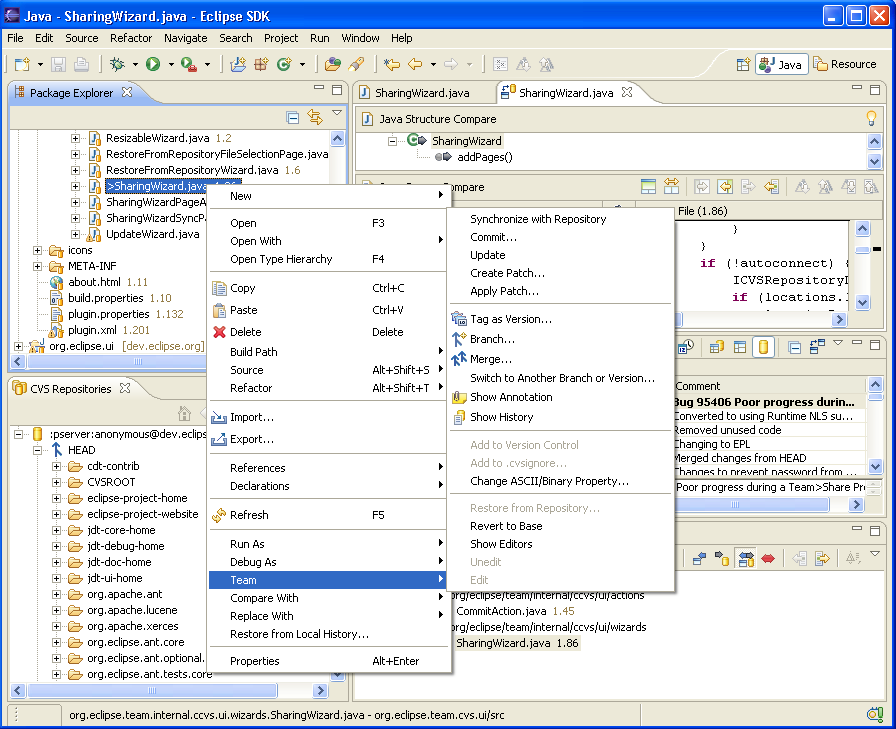Switch to the first SharingWizard.java editor tab

click(422, 93)
